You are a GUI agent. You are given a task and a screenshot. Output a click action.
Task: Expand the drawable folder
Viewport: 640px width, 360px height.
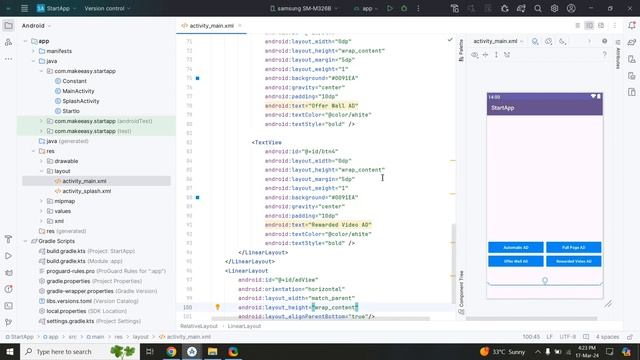click(x=41, y=161)
